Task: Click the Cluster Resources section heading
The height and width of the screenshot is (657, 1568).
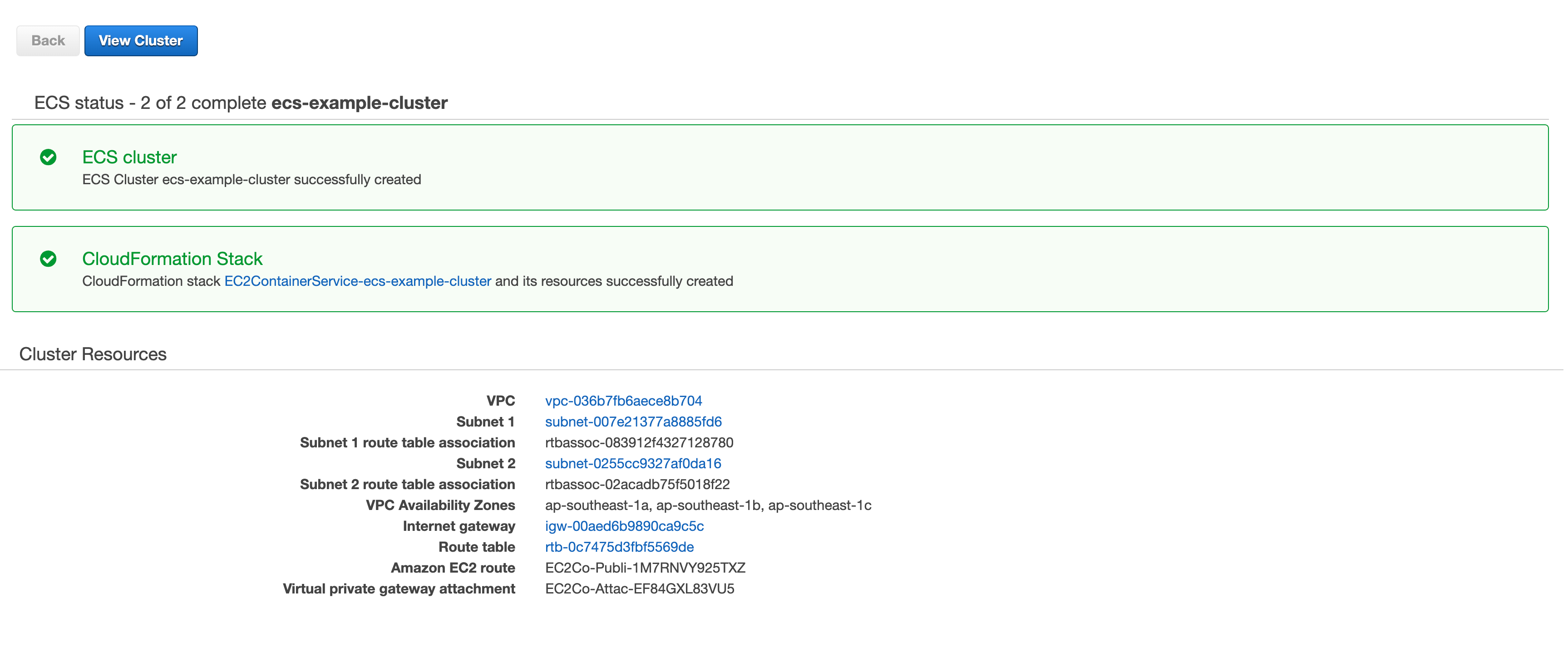Action: [x=93, y=354]
